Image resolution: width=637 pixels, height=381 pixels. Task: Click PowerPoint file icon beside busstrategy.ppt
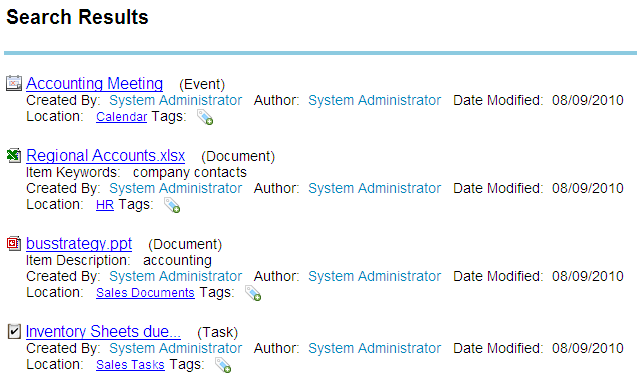14,243
